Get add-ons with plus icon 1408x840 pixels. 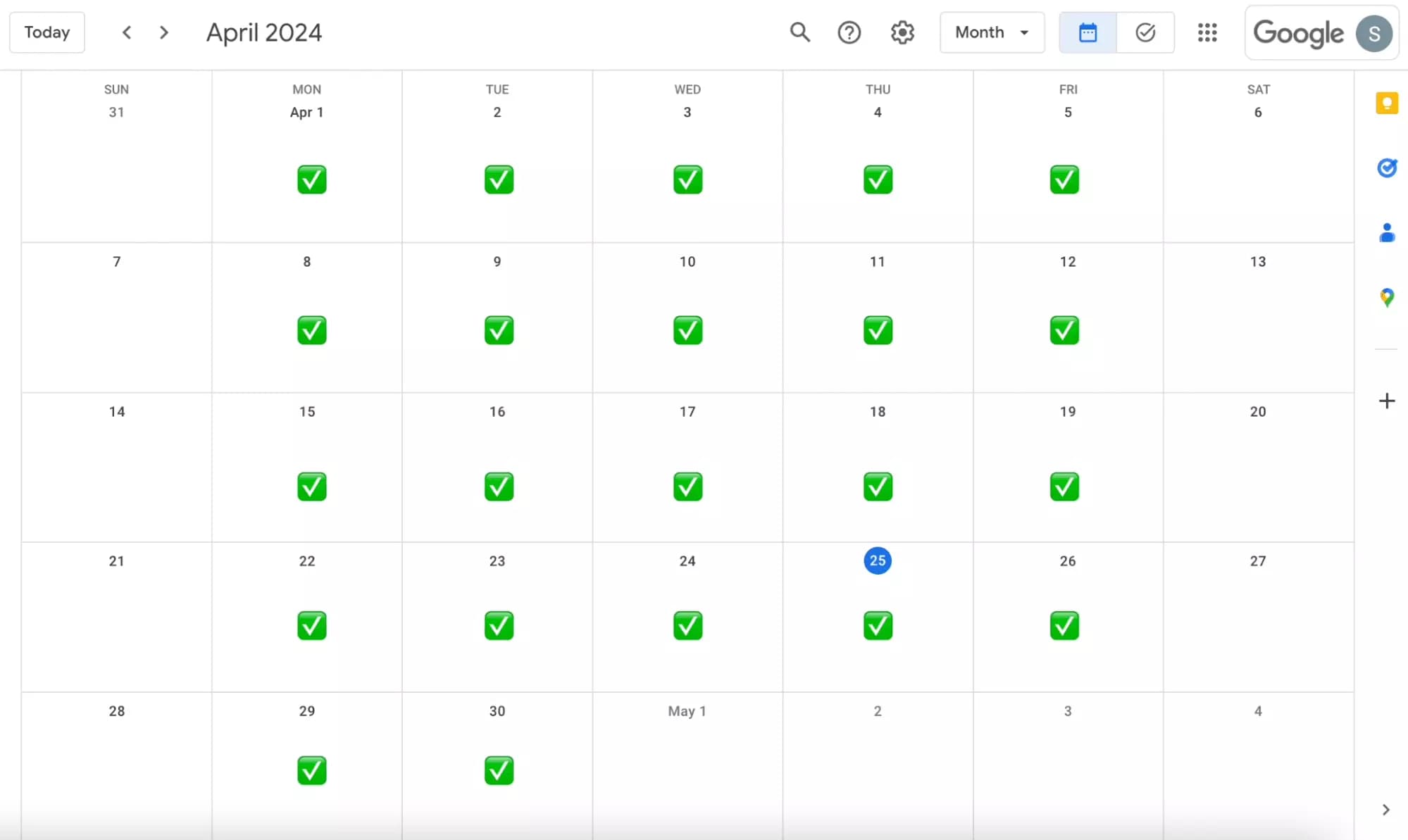click(1386, 401)
